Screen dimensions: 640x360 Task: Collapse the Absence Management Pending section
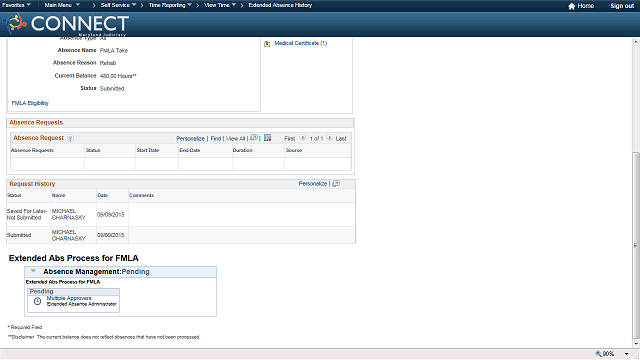tap(33, 271)
